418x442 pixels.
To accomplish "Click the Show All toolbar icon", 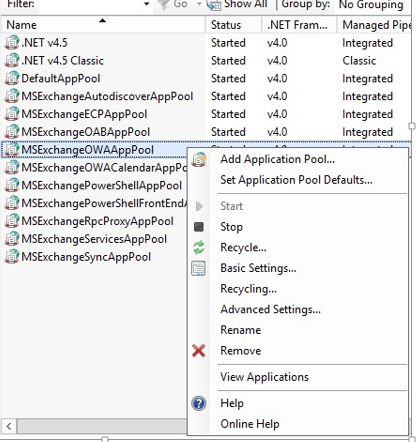I will tap(214, 5).
